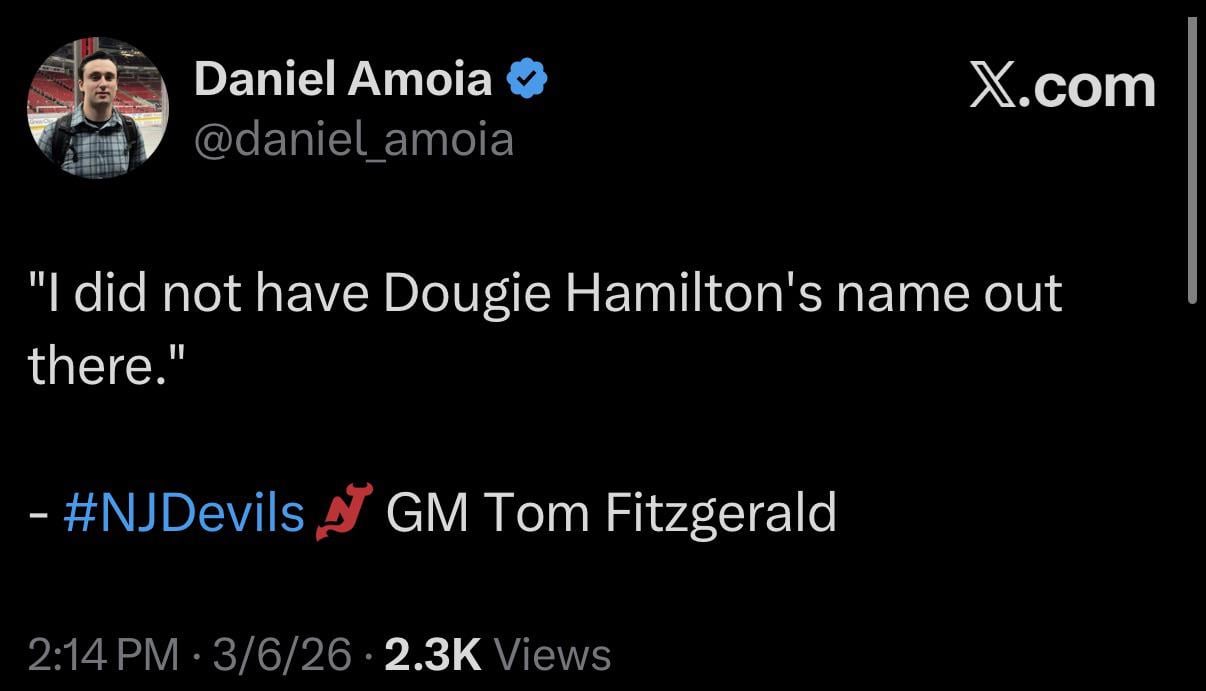Open the #NJDevils hashtag
Viewport: 1206px width, 691px height.
[x=184, y=513]
